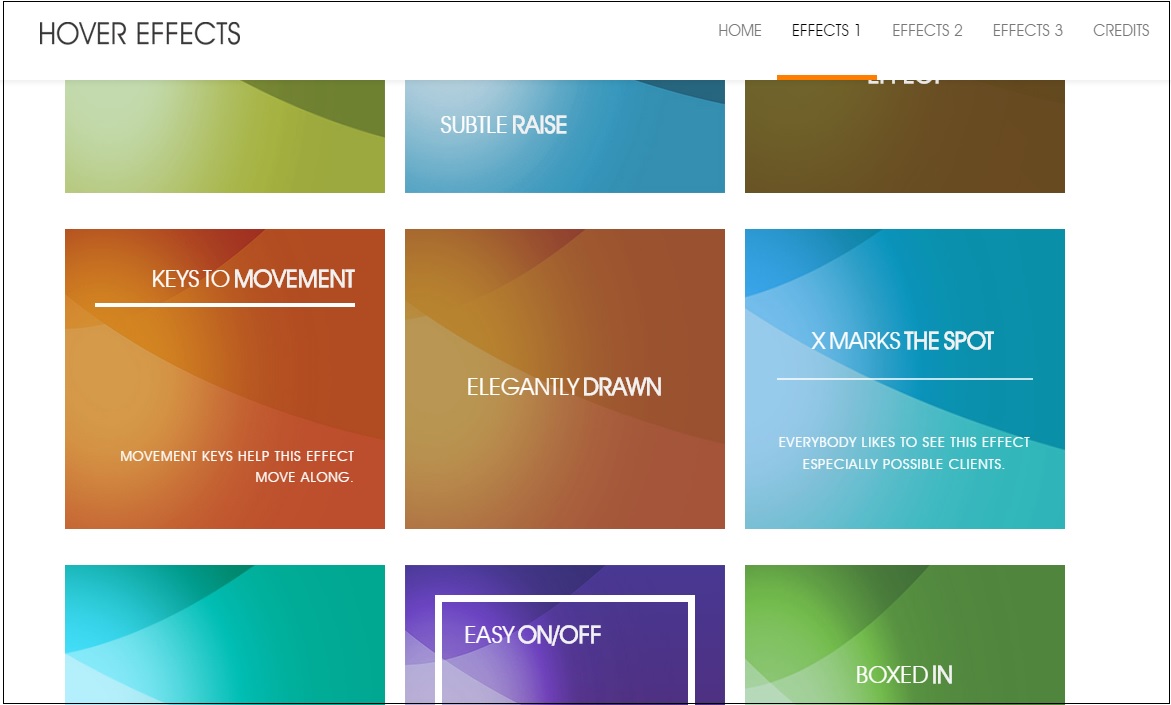Click the untitled green tile in the top row
The height and width of the screenshot is (705, 1171).
[x=225, y=136]
